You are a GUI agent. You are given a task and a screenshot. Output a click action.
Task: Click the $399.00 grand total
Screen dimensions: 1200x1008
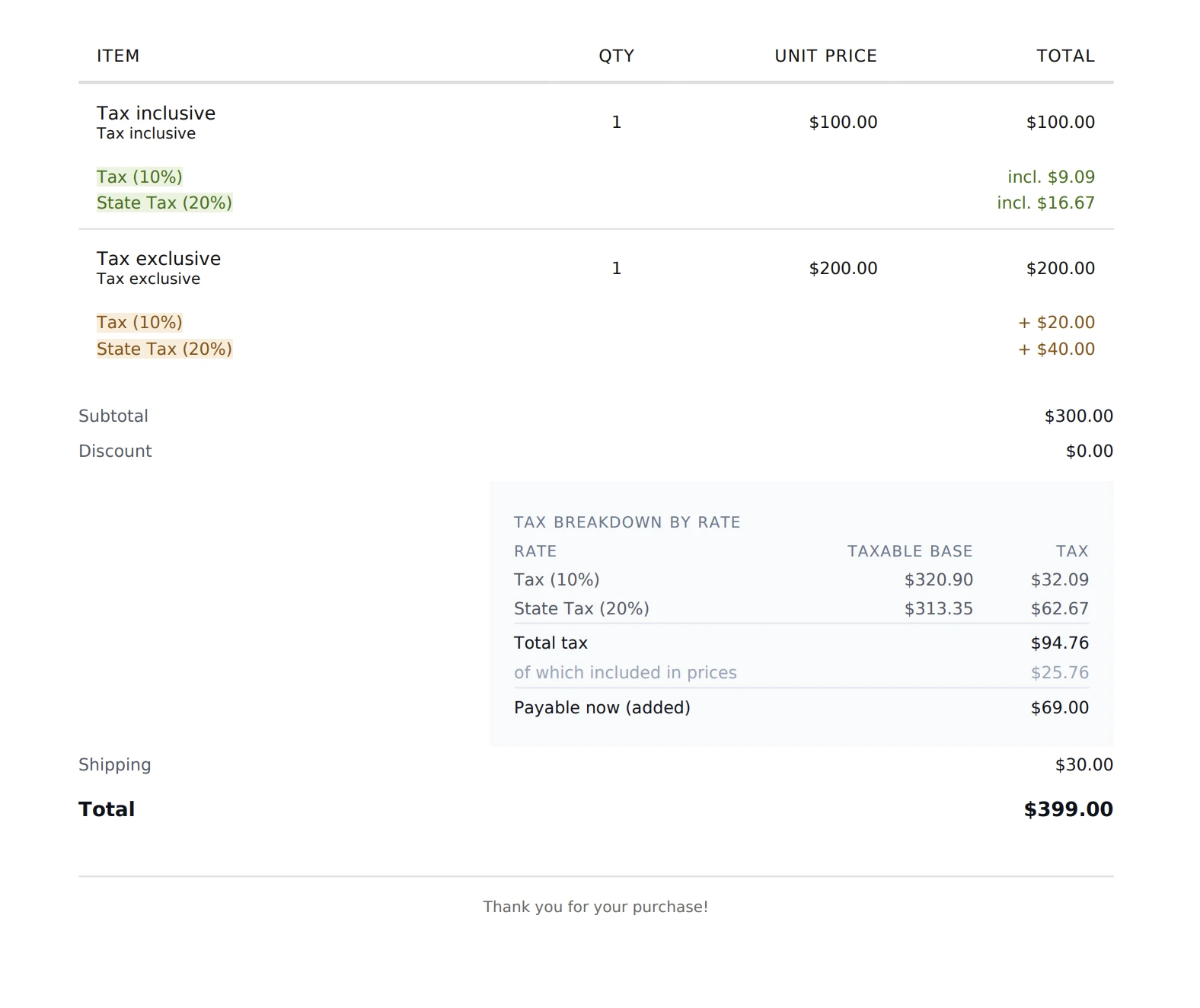pyautogui.click(x=1068, y=809)
